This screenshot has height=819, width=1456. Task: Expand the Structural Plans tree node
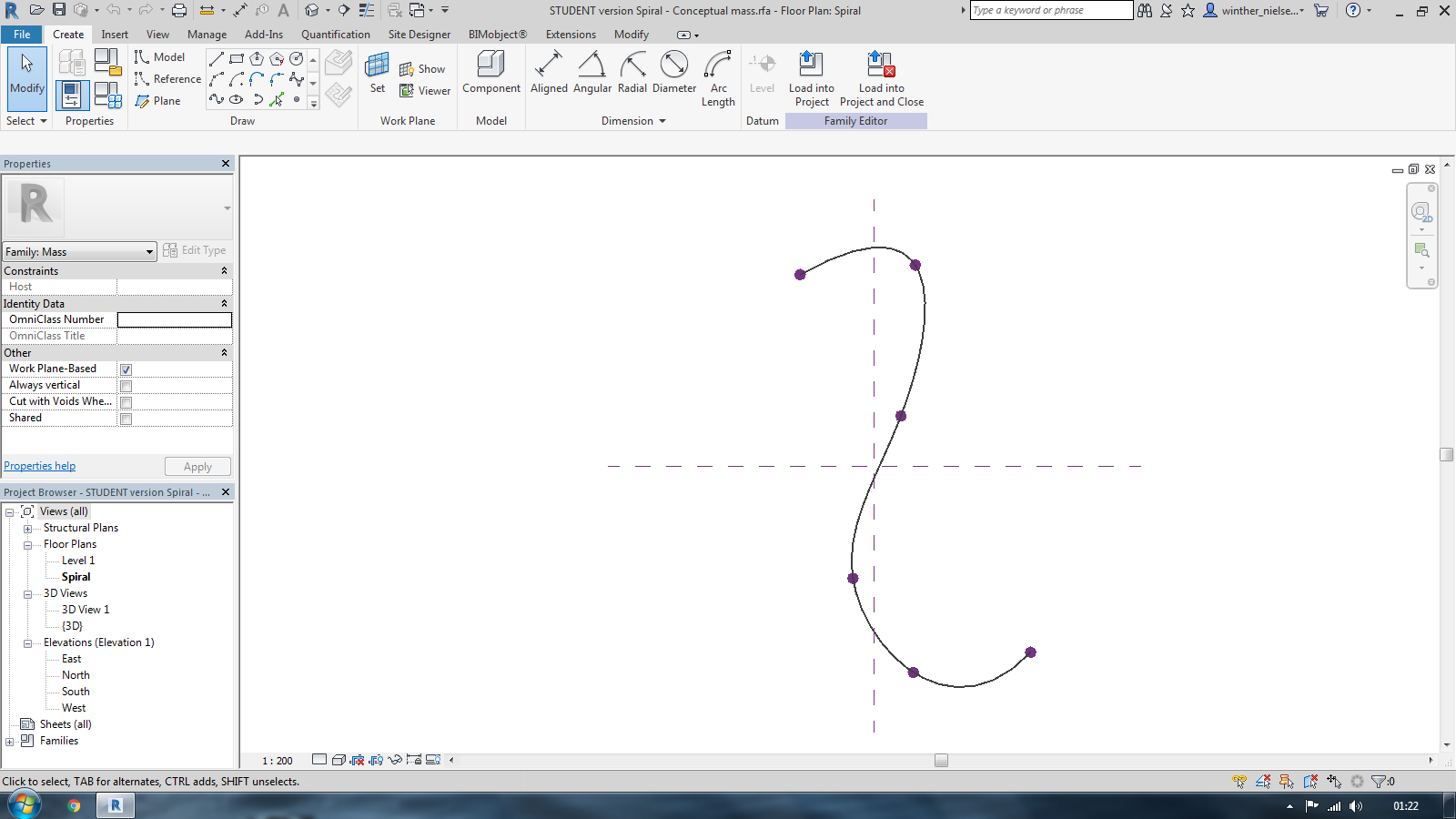tap(28, 528)
